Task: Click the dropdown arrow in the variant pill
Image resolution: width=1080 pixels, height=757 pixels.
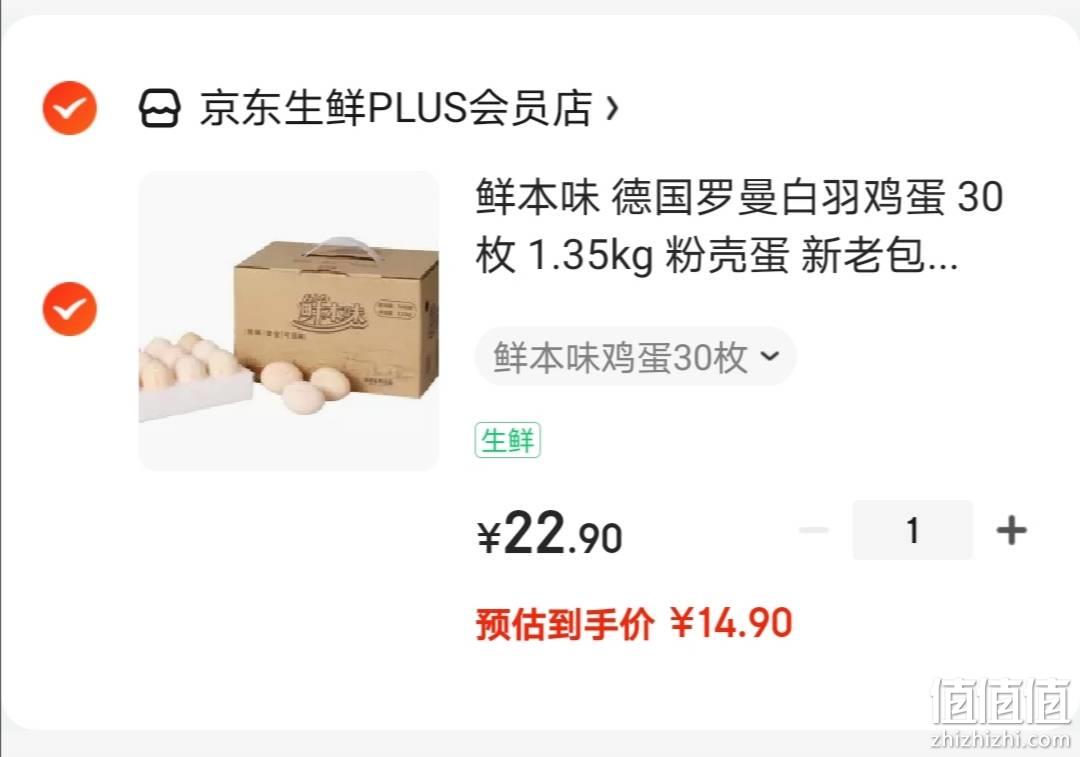Action: click(x=770, y=356)
